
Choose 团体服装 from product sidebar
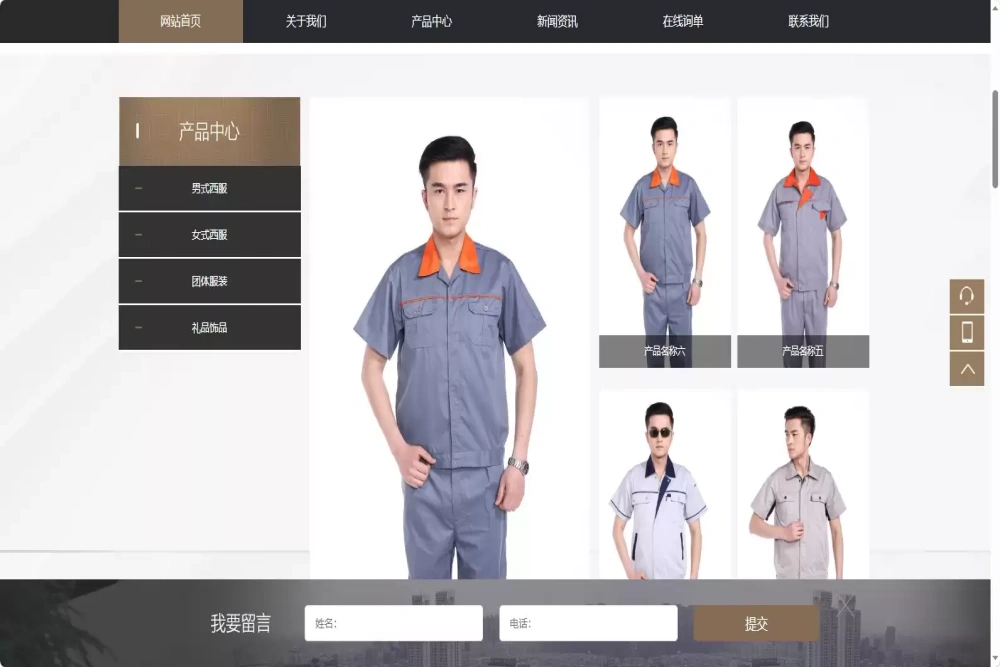pos(209,281)
